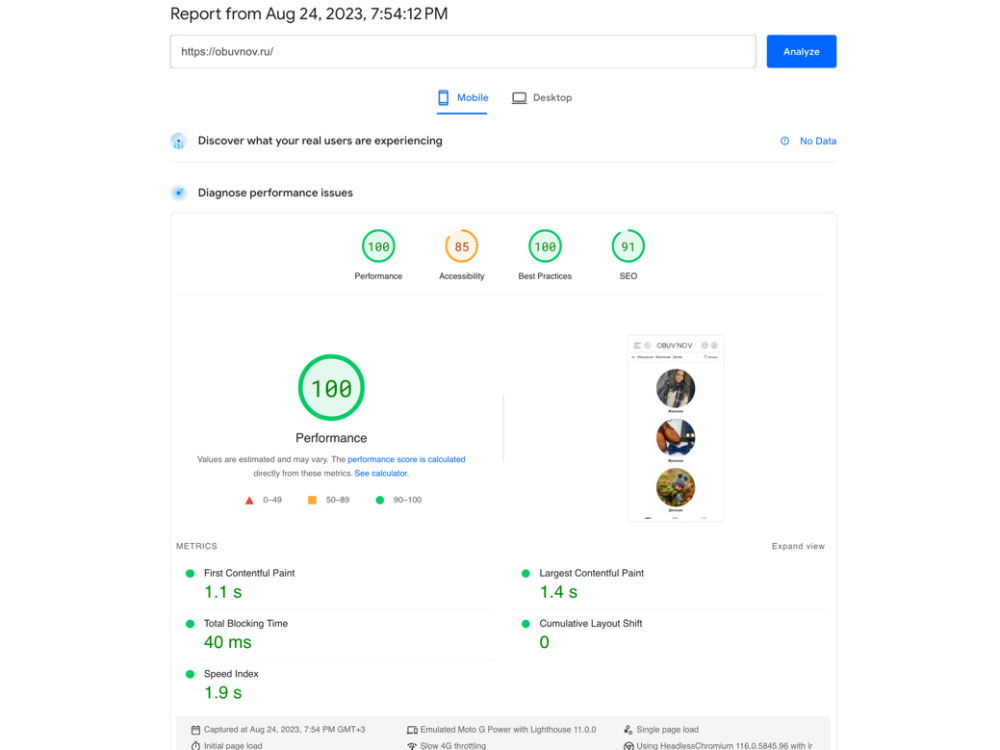Click the Chromium icon by Using HeadlessChromium

point(628,746)
